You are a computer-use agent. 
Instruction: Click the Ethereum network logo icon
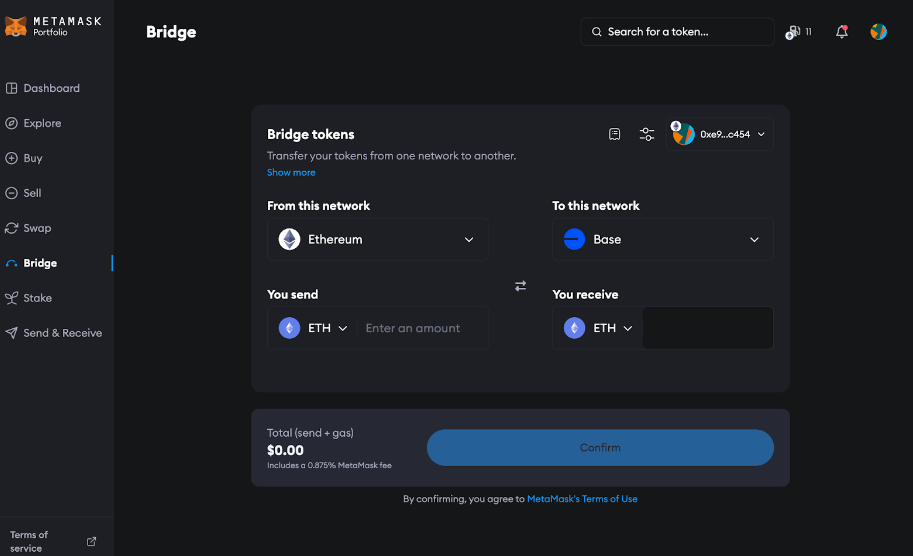tap(289, 239)
